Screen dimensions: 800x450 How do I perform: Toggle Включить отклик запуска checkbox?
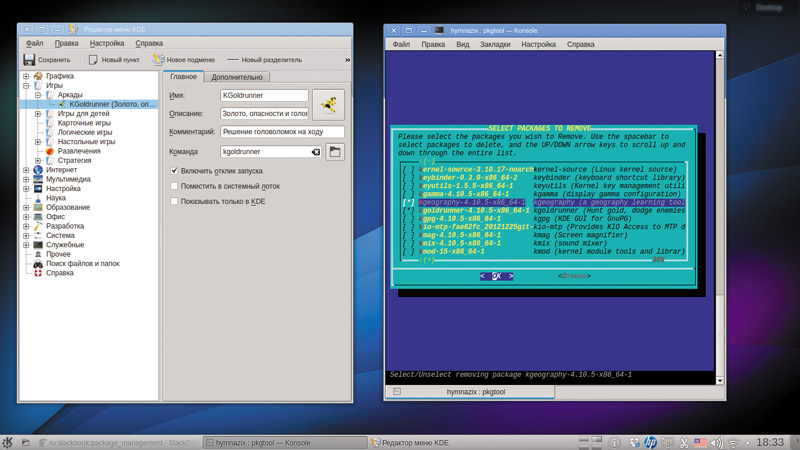click(174, 171)
